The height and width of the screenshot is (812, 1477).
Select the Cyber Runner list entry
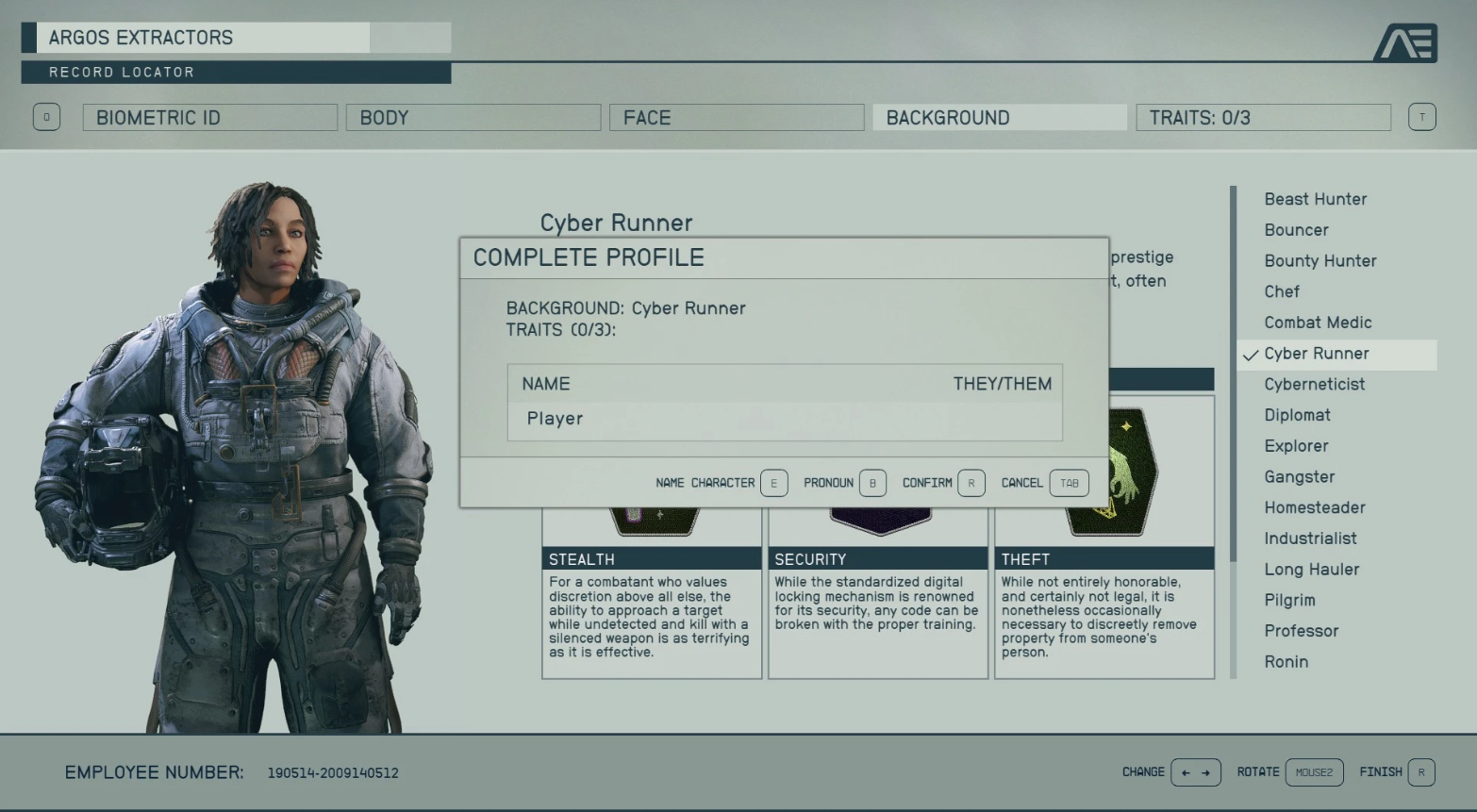[1337, 355]
